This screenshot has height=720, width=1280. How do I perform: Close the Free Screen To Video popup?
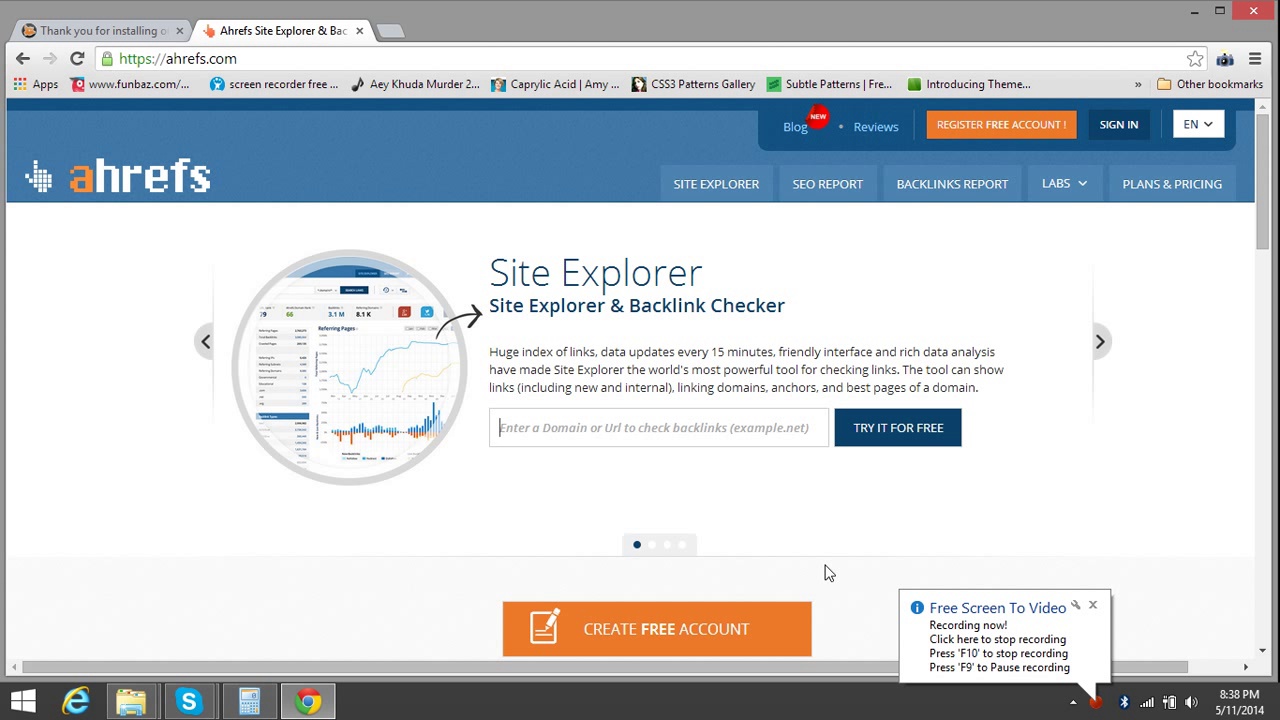click(1093, 604)
